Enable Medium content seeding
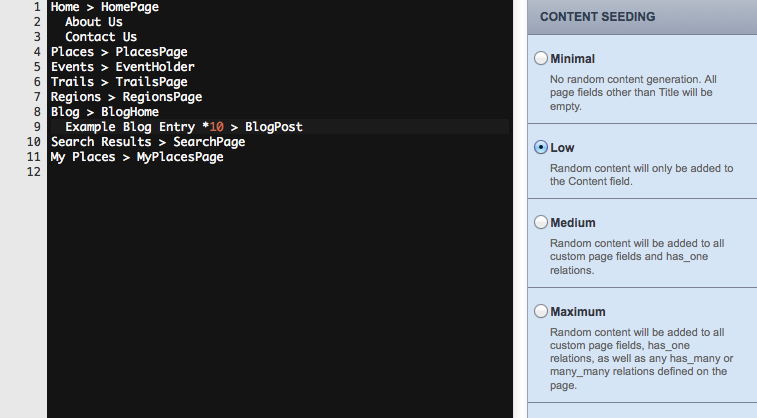757x418 pixels. (x=541, y=222)
